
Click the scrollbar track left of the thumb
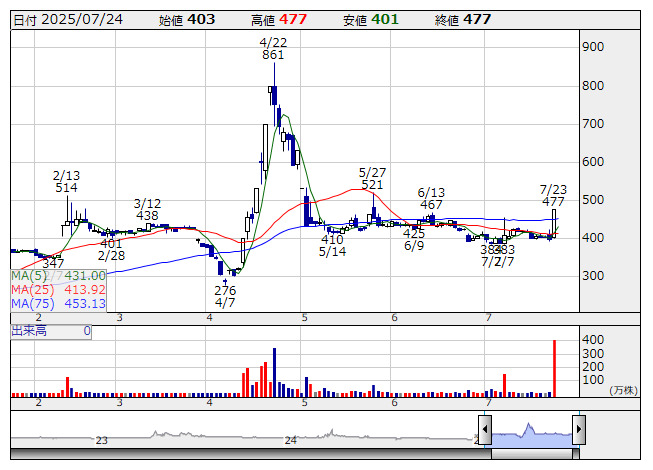pyautogui.click(x=251, y=454)
